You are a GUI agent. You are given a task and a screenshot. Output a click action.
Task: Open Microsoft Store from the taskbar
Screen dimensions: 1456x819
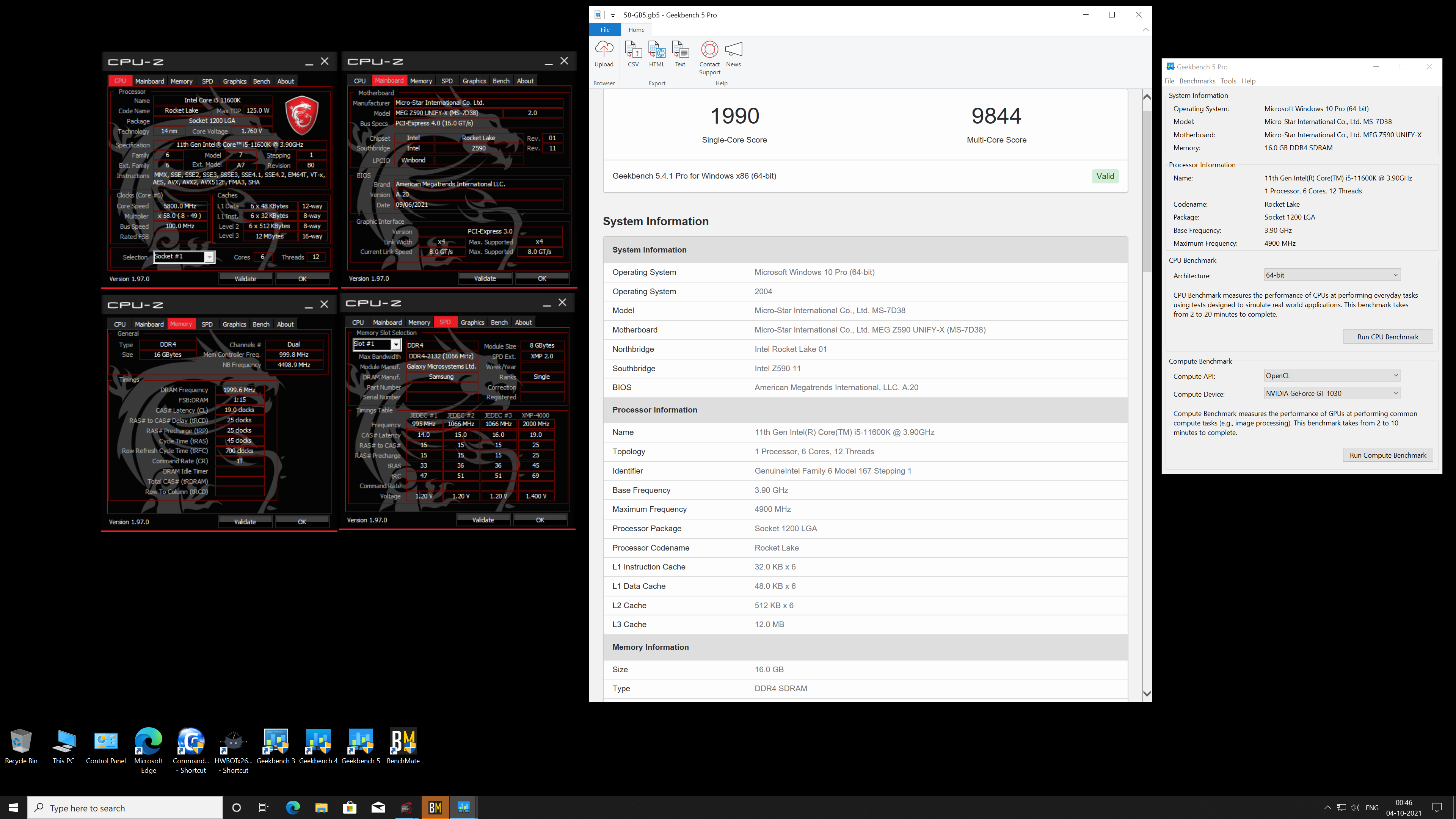point(350,808)
